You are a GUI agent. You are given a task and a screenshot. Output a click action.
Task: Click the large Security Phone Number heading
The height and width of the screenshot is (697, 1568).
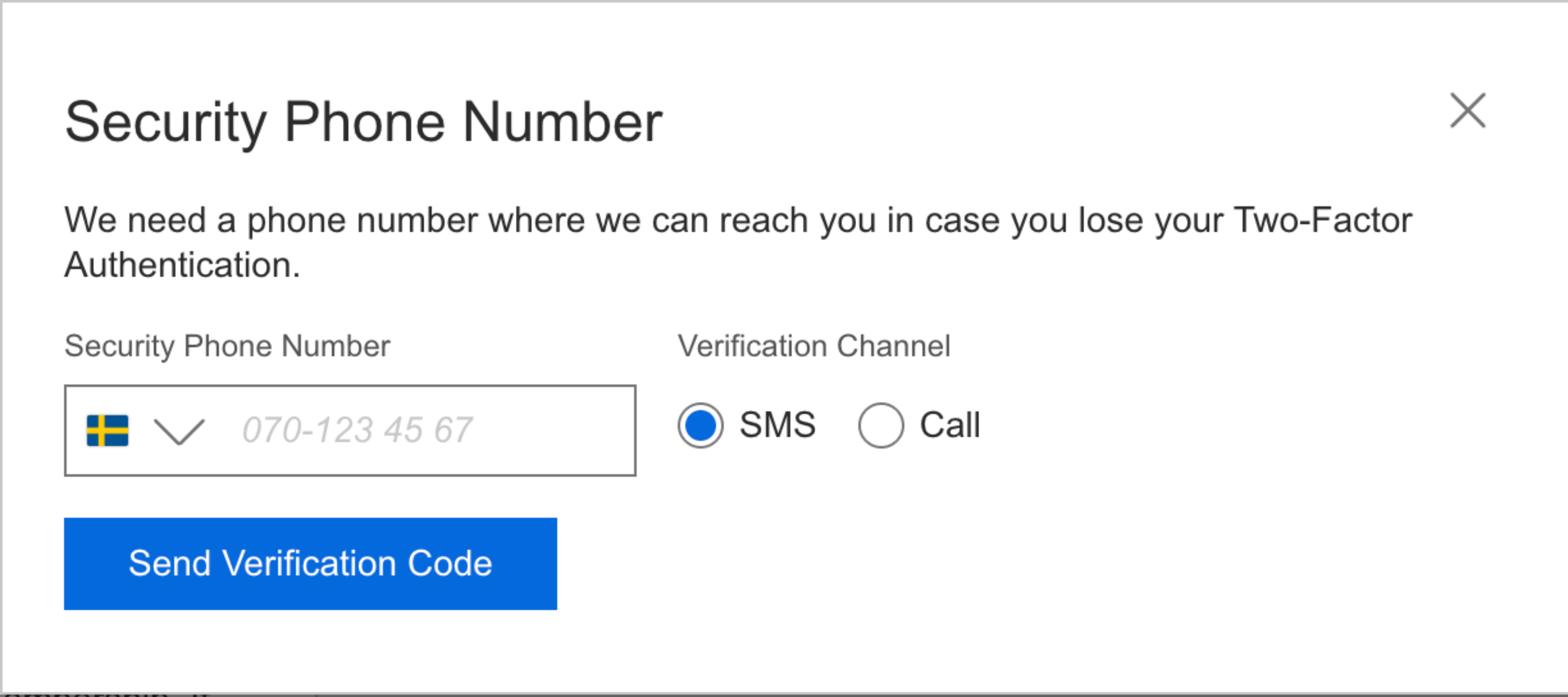coord(363,122)
